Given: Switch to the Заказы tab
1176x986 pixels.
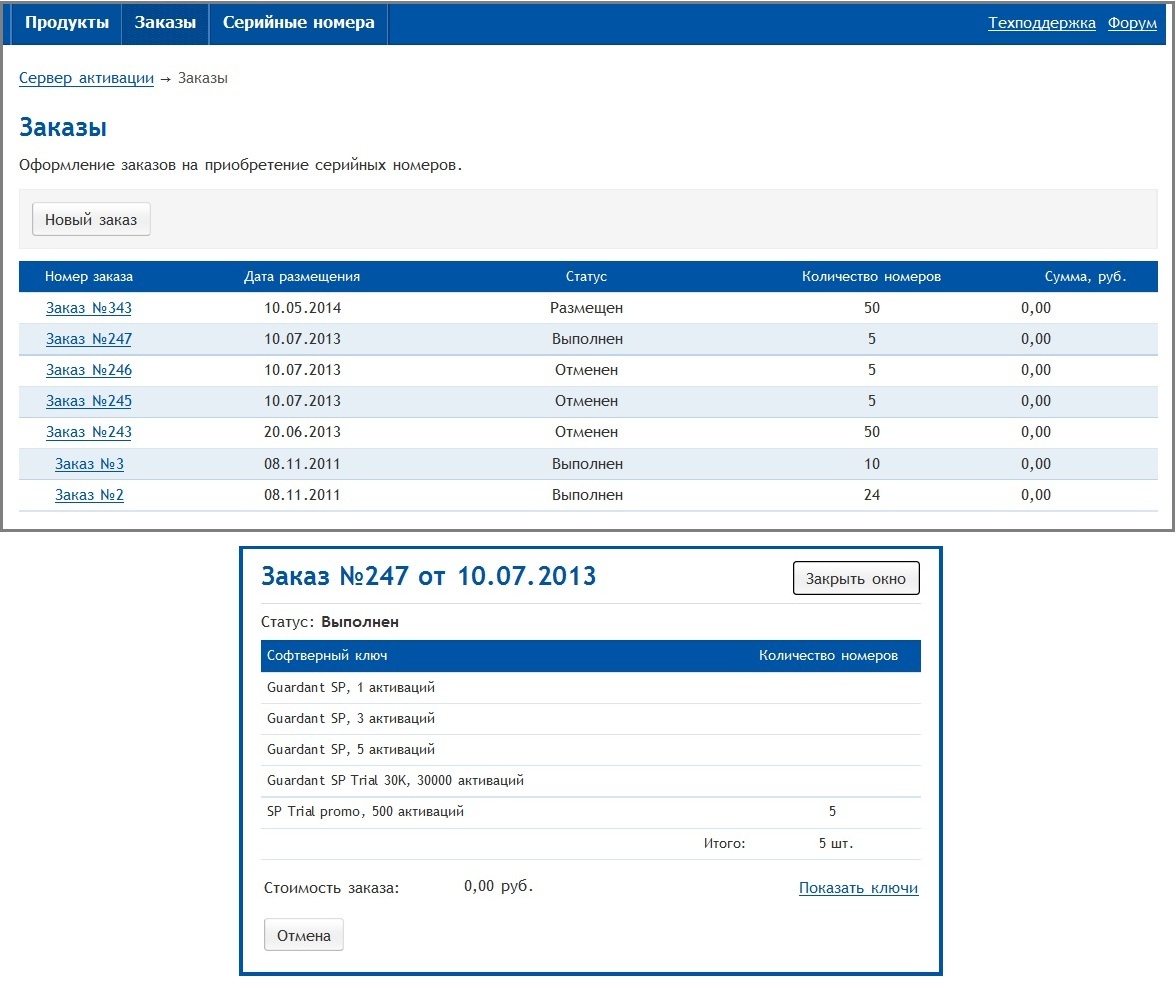Looking at the screenshot, I should click(x=165, y=23).
